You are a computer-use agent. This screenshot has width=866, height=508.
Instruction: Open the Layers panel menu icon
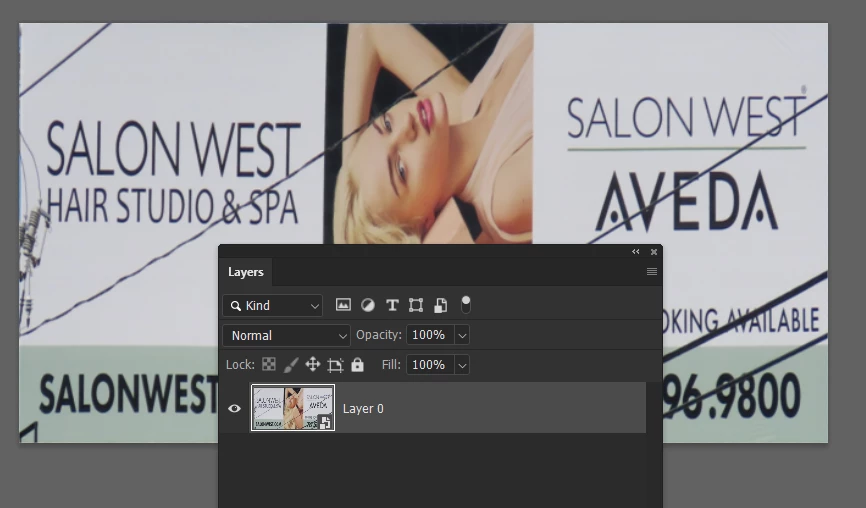point(652,272)
